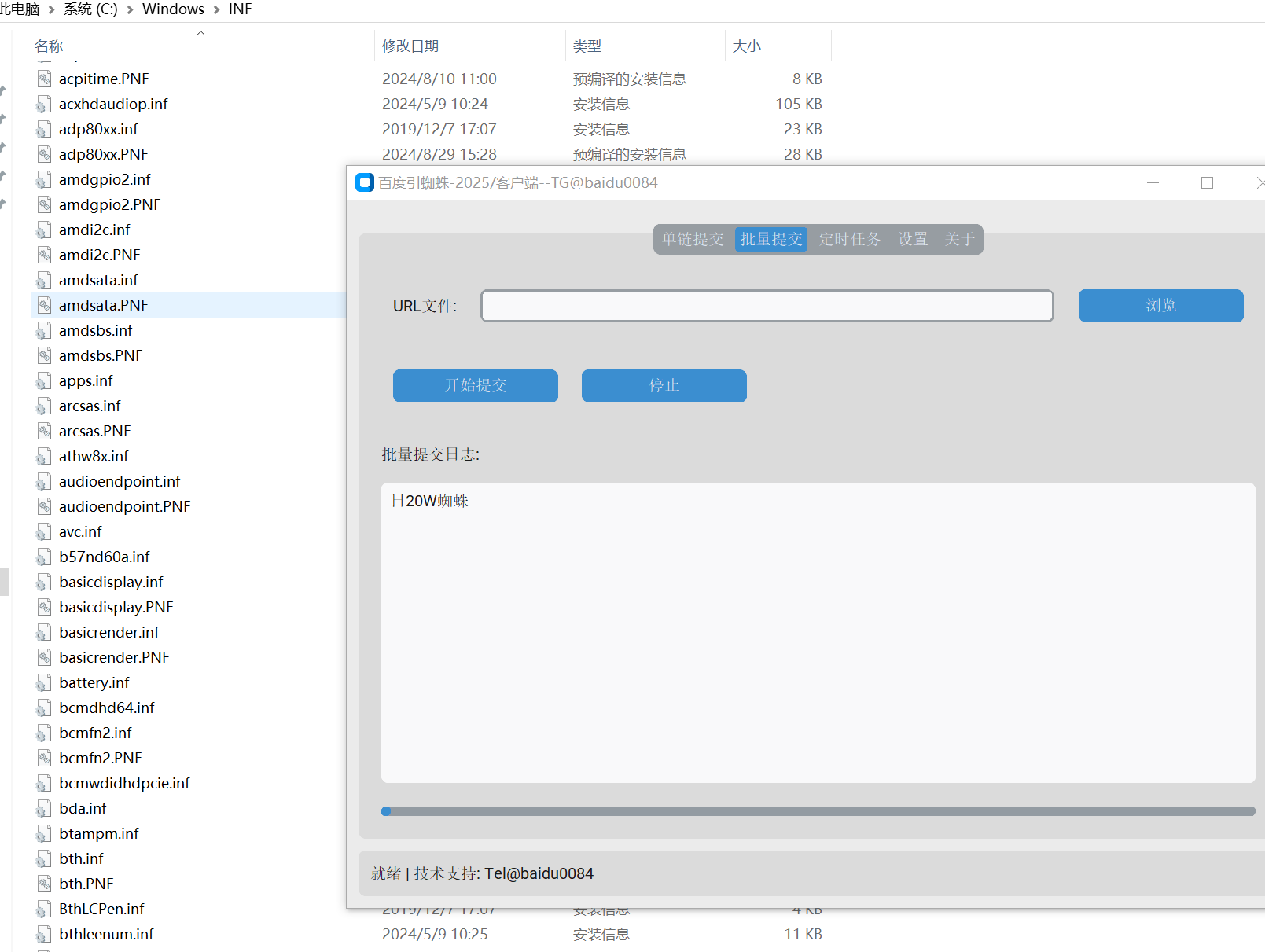1265x952 pixels.
Task: Click the amdgpio2.PNF file icon
Action: [44, 204]
